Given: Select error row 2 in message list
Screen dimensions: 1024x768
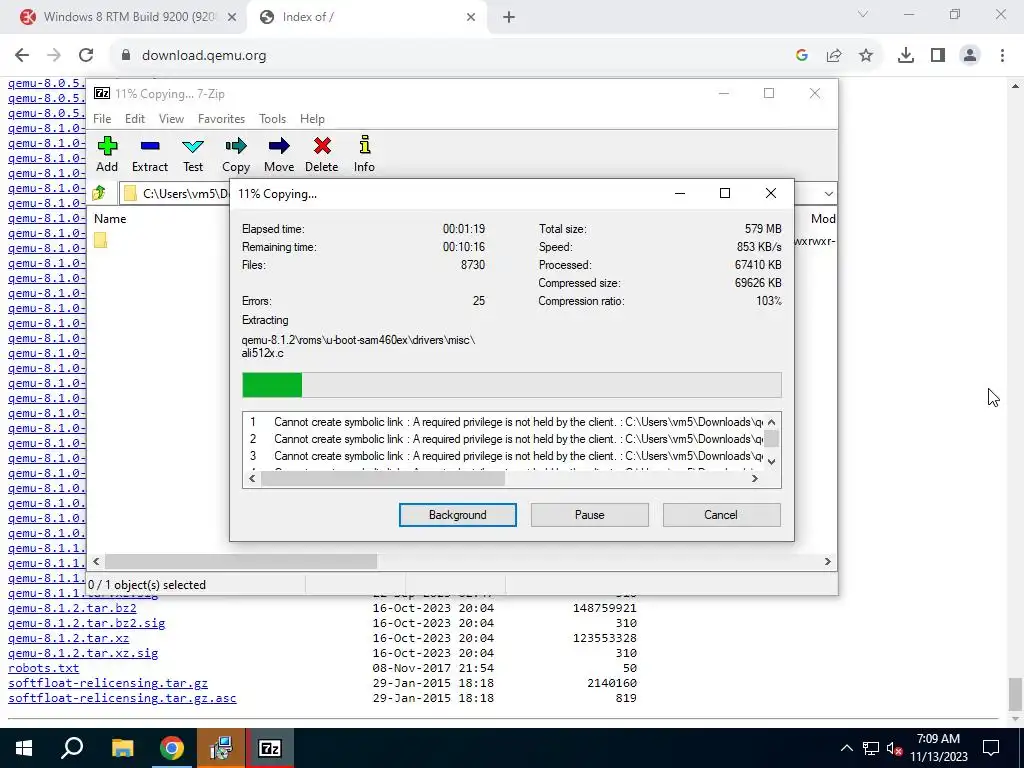Looking at the screenshot, I should point(503,439).
